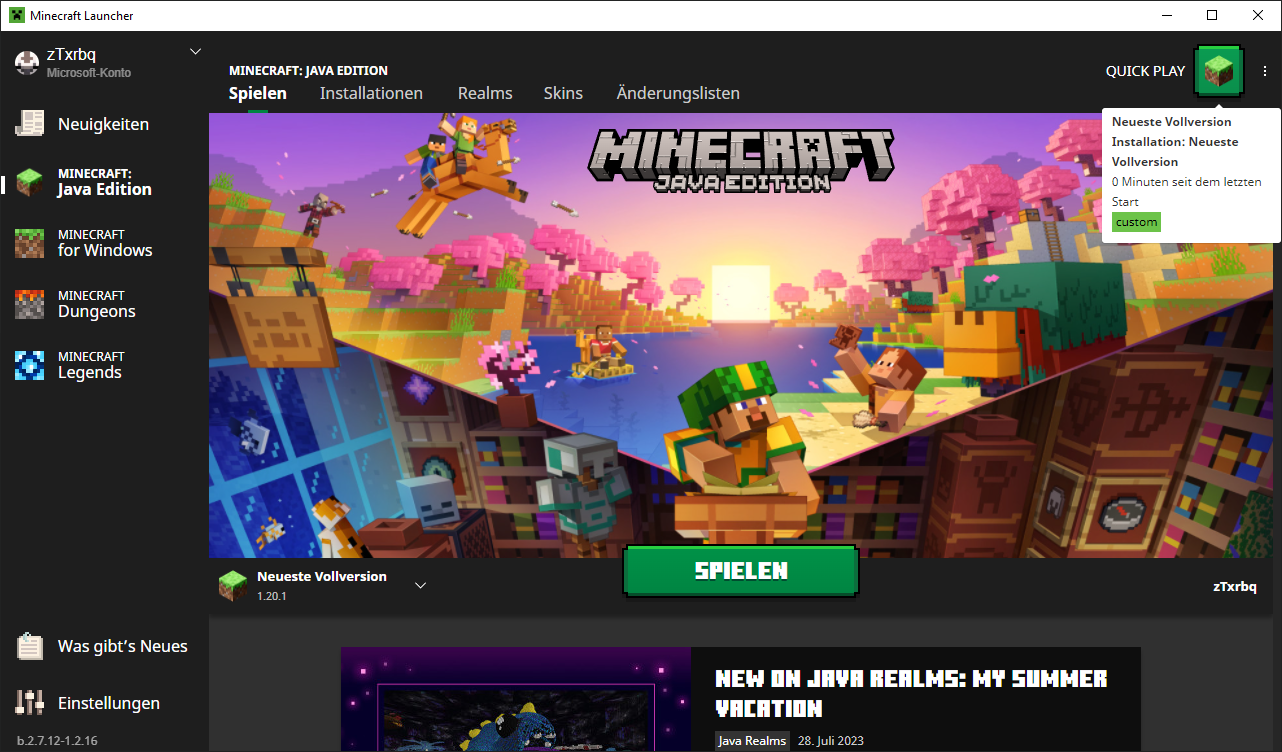Image resolution: width=1282 pixels, height=752 pixels.
Task: Open the New on Java Realms article headline
Action: [x=911, y=693]
